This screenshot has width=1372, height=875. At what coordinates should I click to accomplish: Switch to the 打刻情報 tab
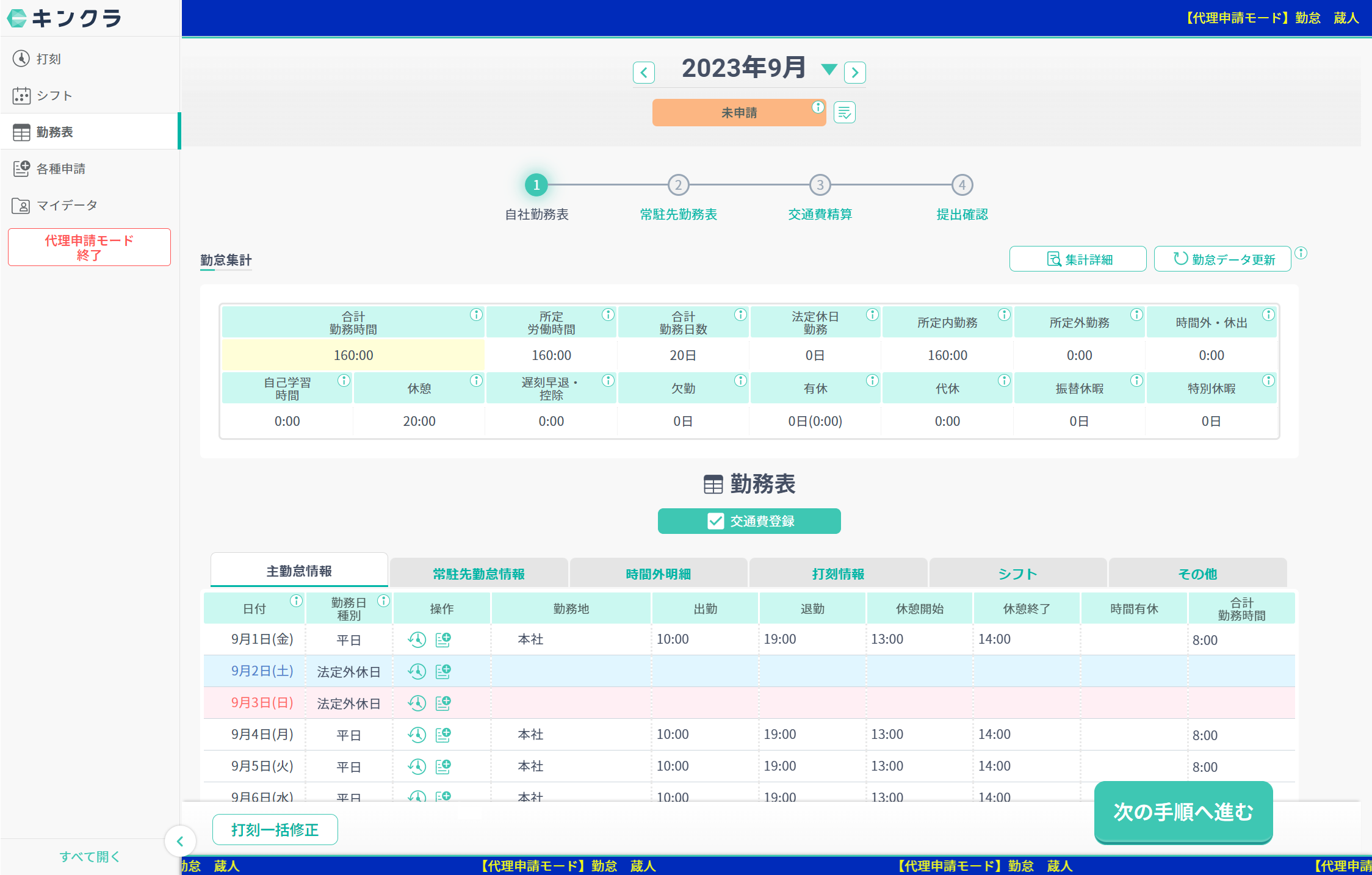[837, 574]
